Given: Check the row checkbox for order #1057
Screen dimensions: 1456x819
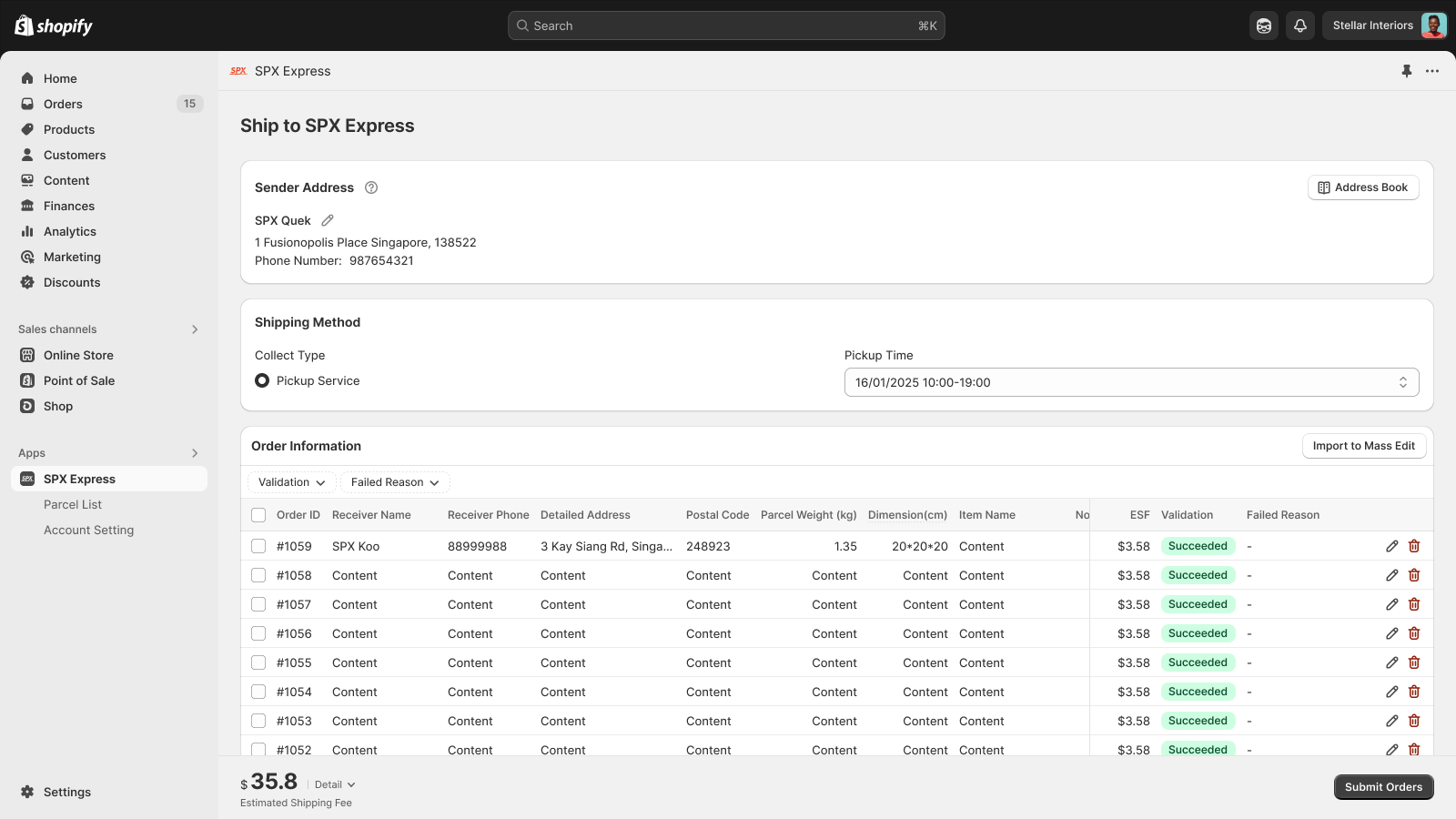Looking at the screenshot, I should (x=258, y=603).
